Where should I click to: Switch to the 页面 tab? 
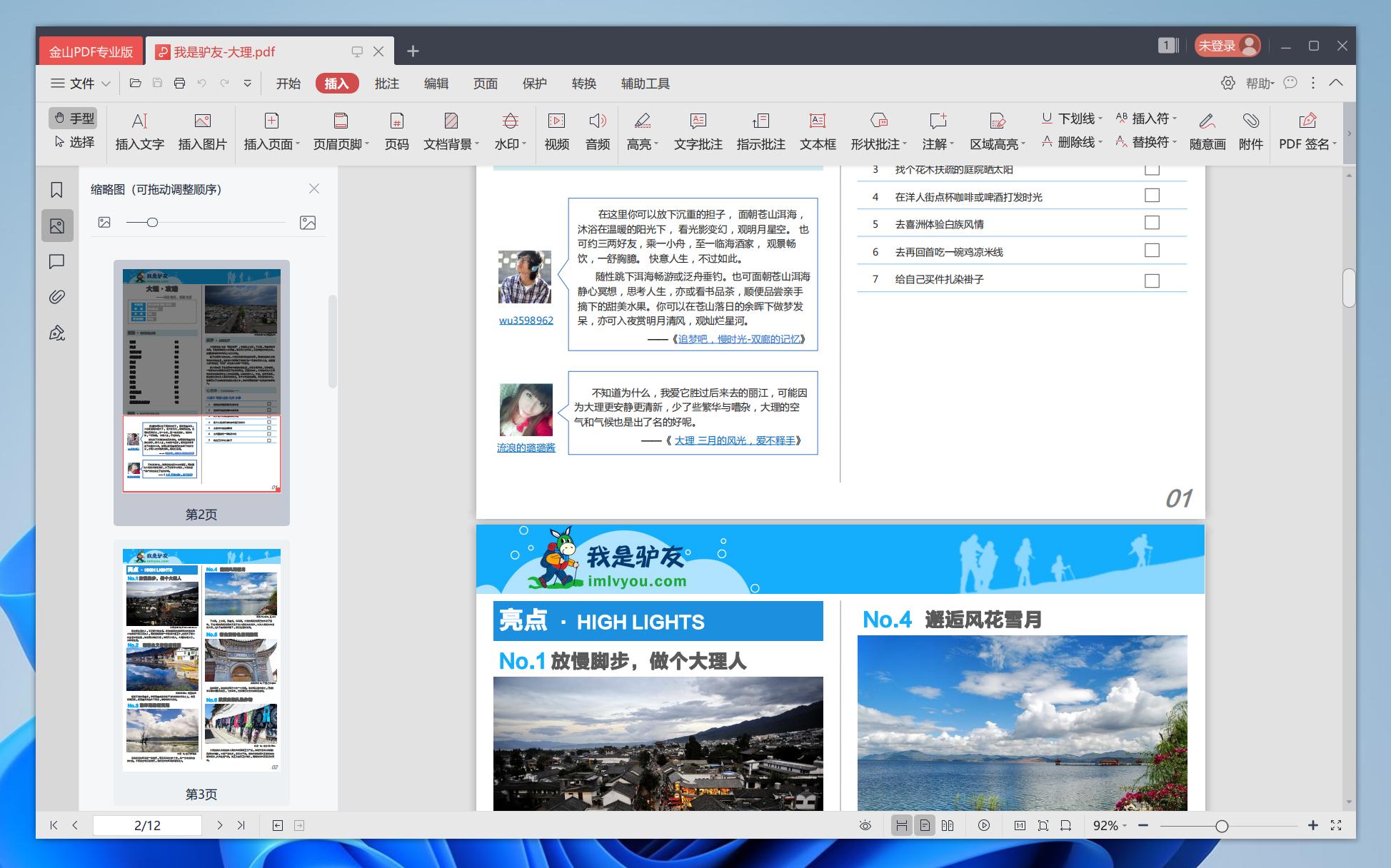[x=486, y=84]
